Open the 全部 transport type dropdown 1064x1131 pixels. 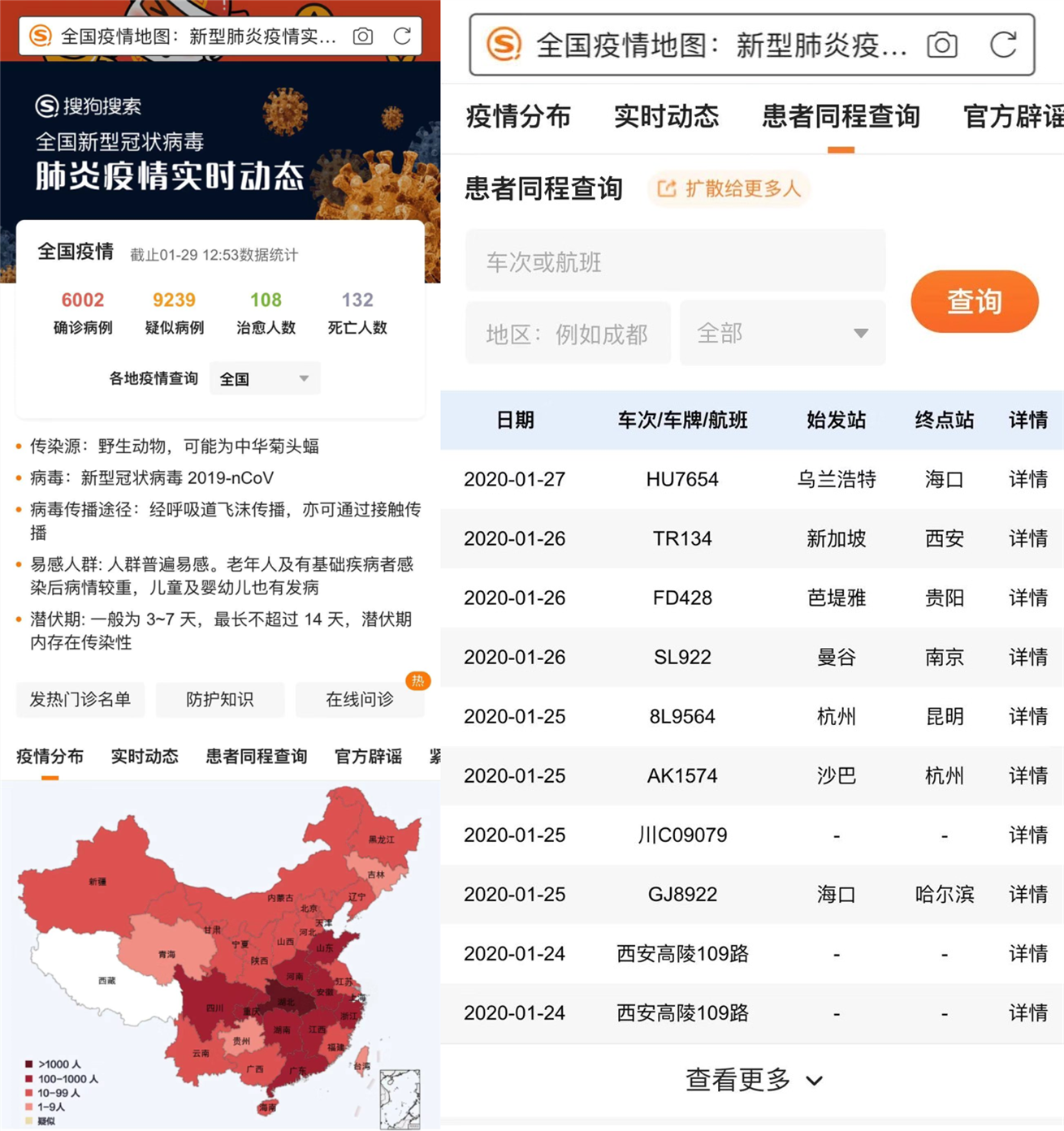click(x=782, y=333)
